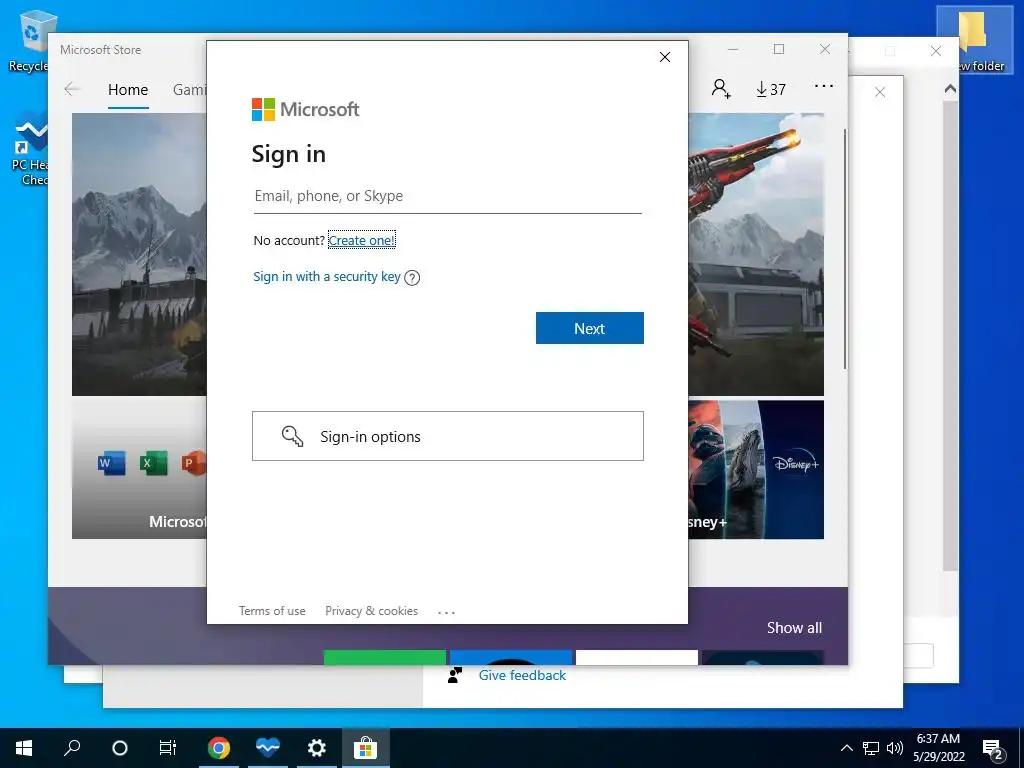Viewport: 1024px width, 768px height.
Task: Open the Microsoft 365 Office tile
Action: tap(139, 470)
